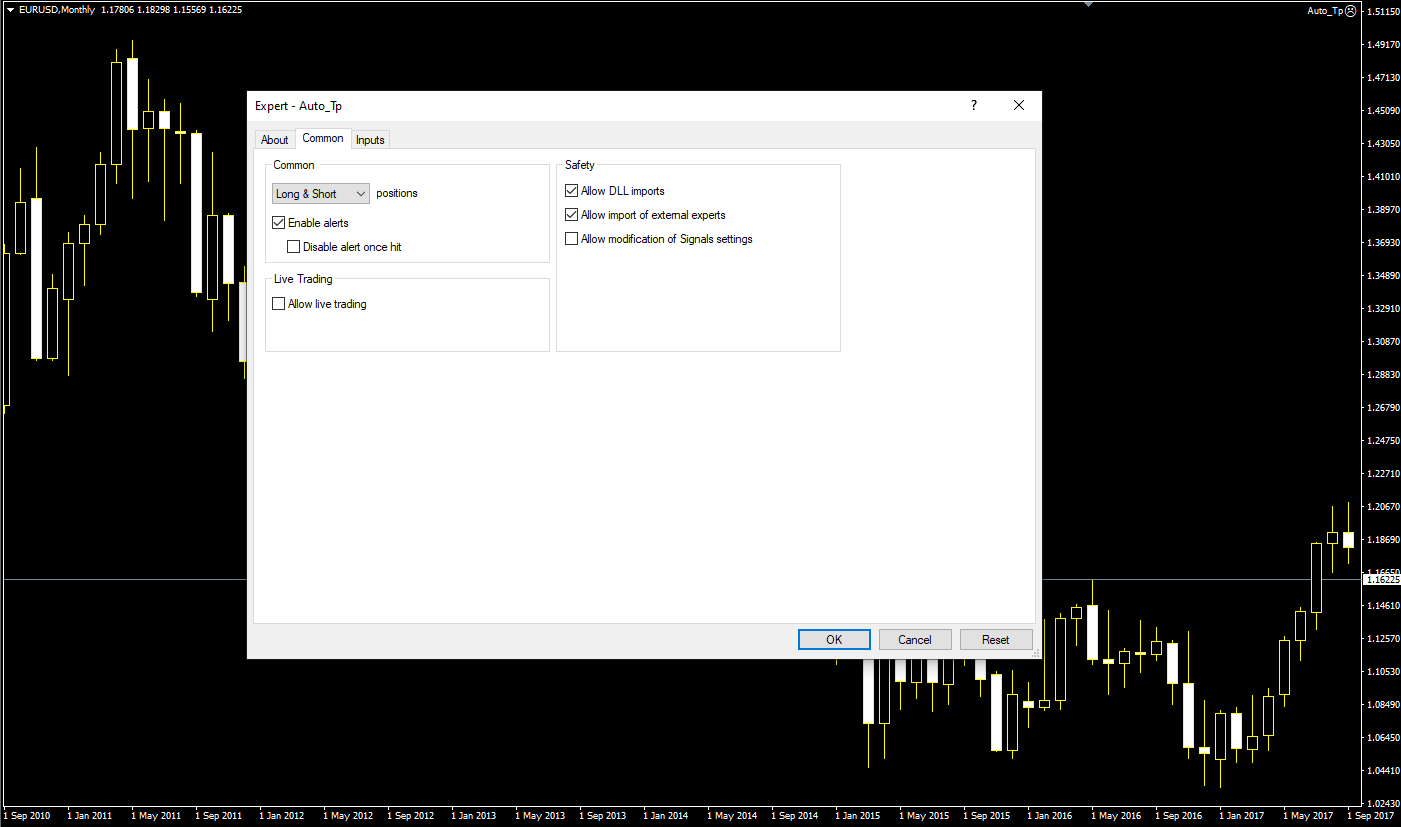The width and height of the screenshot is (1401, 827).
Task: Click the 1.16225 current price label
Action: (x=1382, y=580)
